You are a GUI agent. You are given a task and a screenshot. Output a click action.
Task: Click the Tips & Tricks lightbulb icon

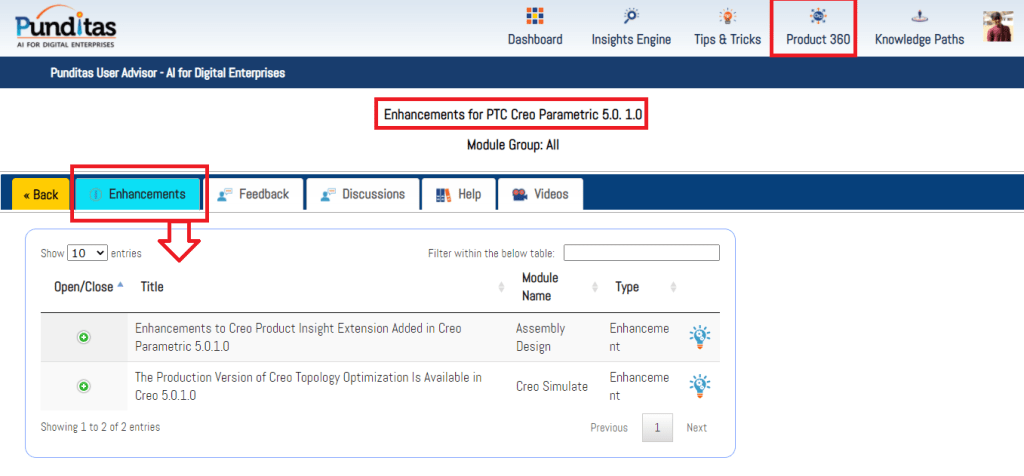pyautogui.click(x=727, y=17)
